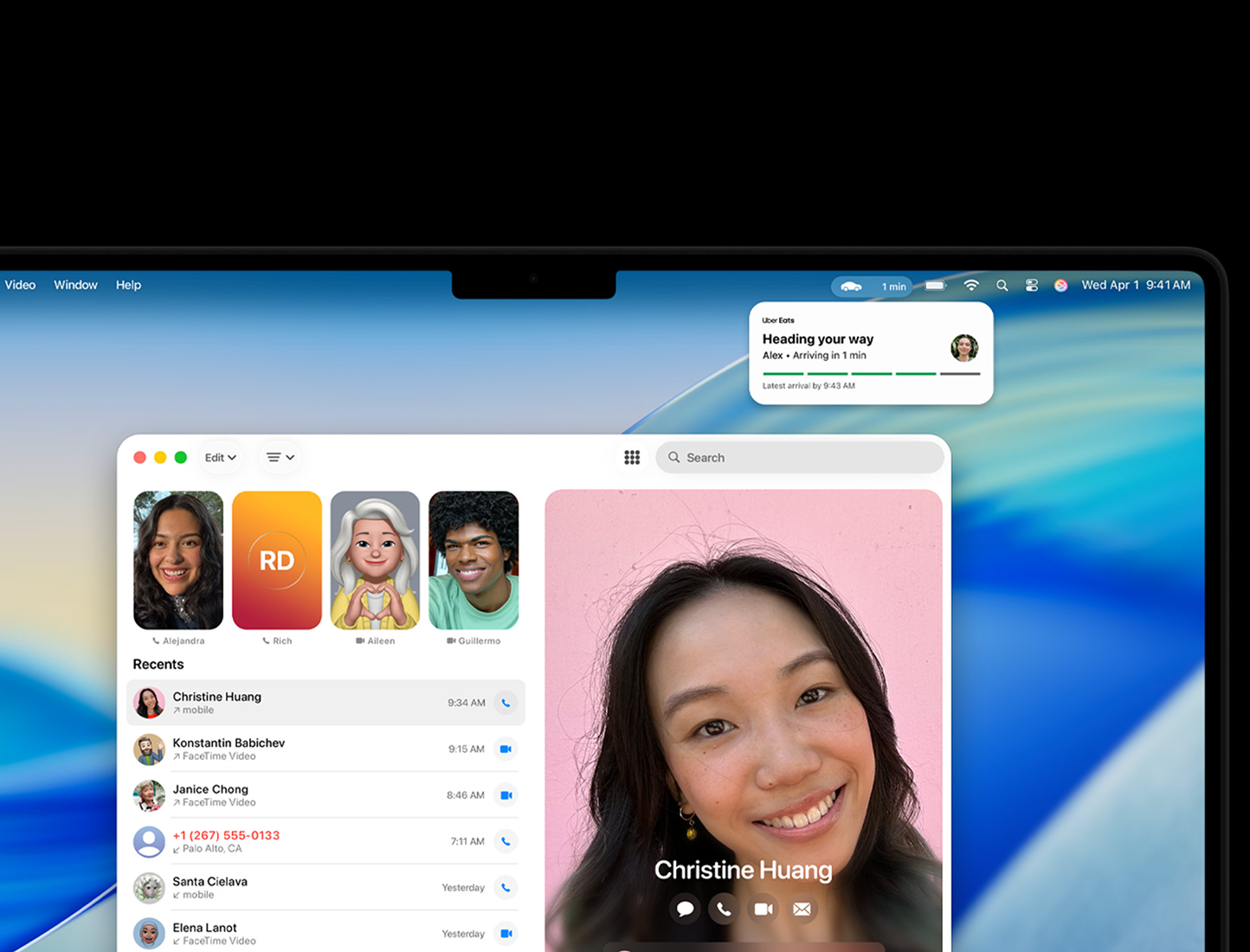Send a message via the speech bubble icon
Image resolution: width=1250 pixels, height=952 pixels.
click(x=685, y=909)
